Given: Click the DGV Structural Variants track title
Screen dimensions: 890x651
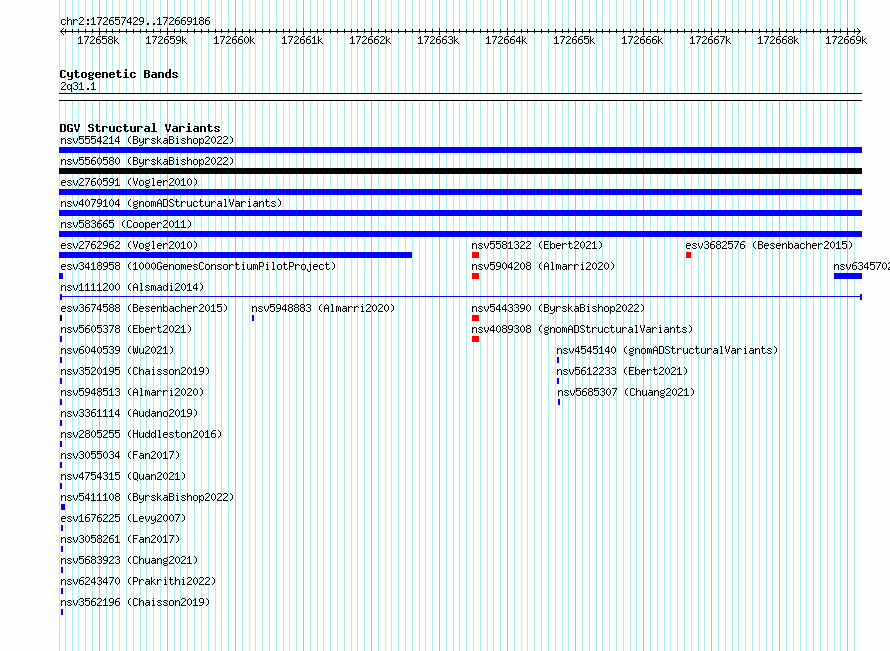Looking at the screenshot, I should [140, 128].
